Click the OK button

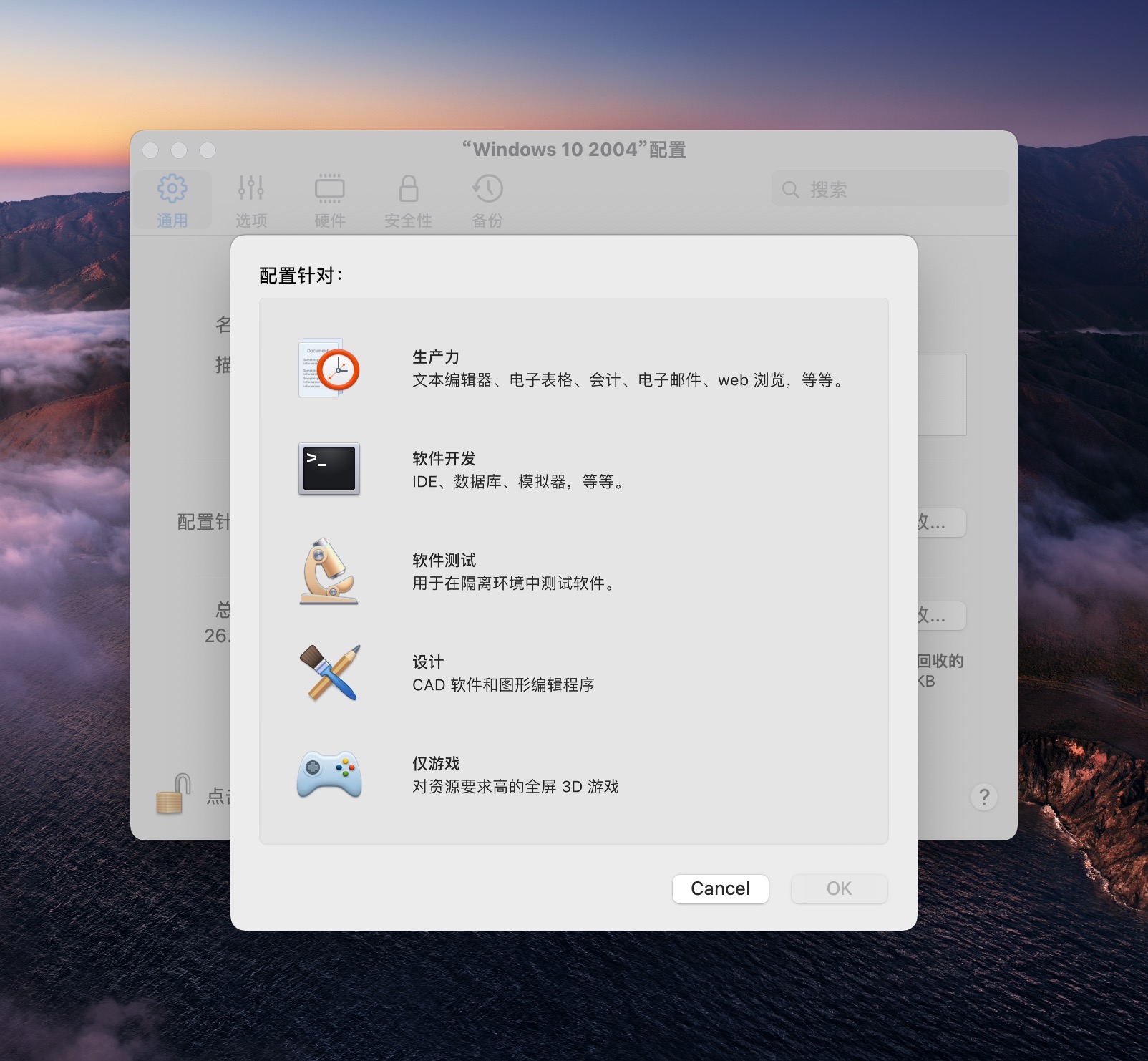[x=840, y=888]
